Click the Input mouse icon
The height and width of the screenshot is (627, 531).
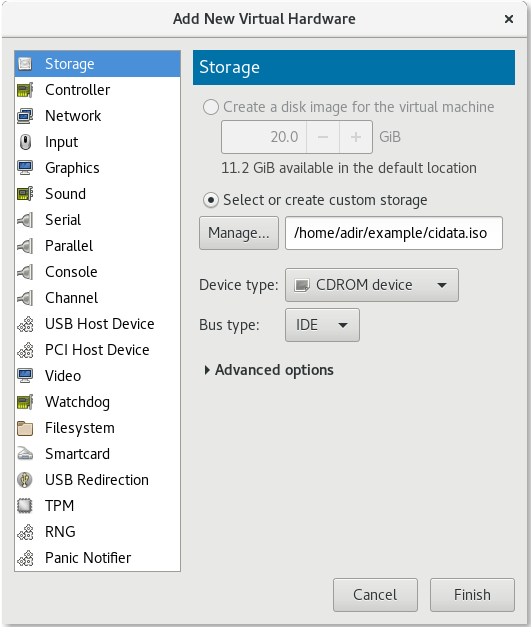(x=25, y=142)
